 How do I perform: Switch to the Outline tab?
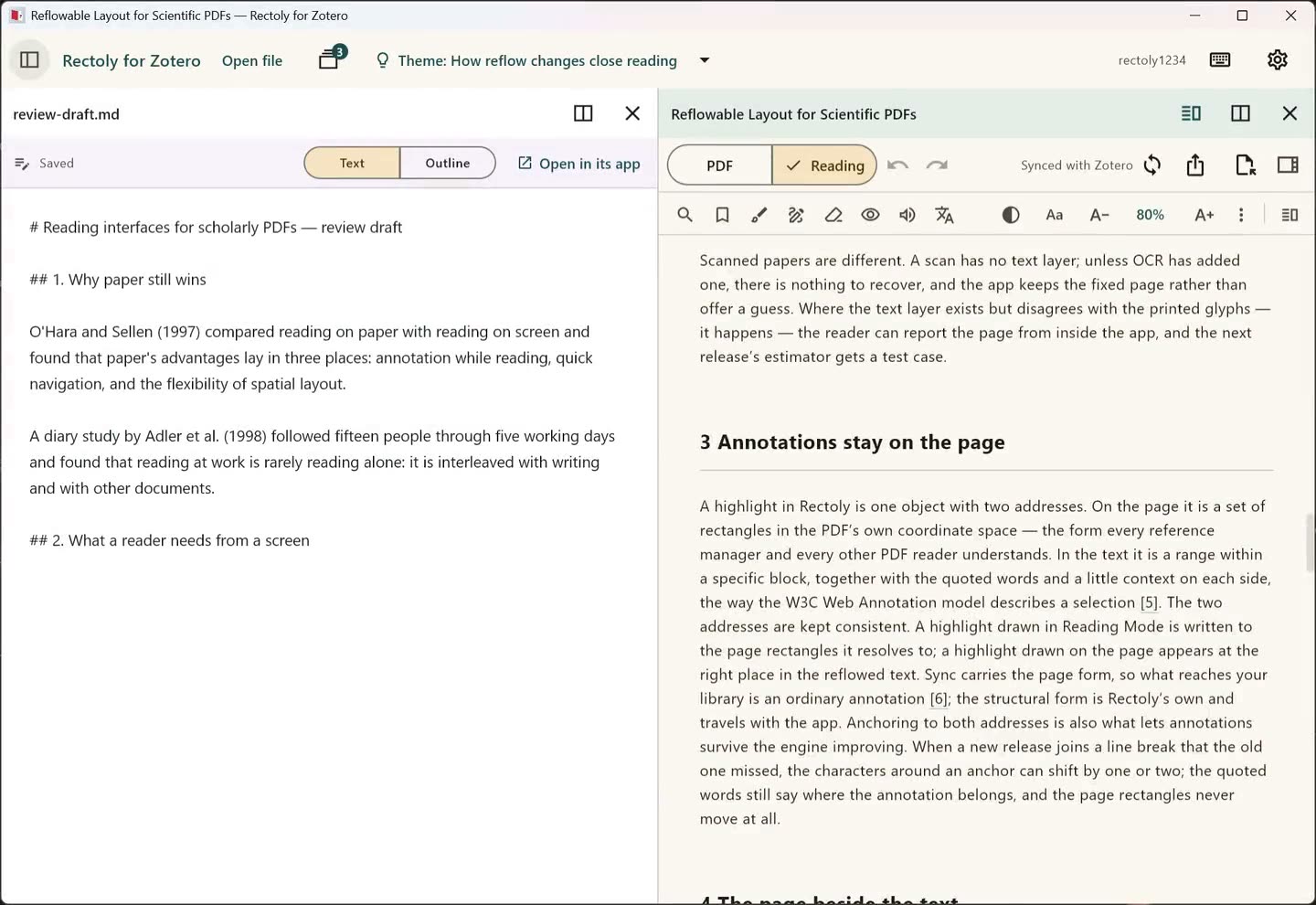coord(448,163)
